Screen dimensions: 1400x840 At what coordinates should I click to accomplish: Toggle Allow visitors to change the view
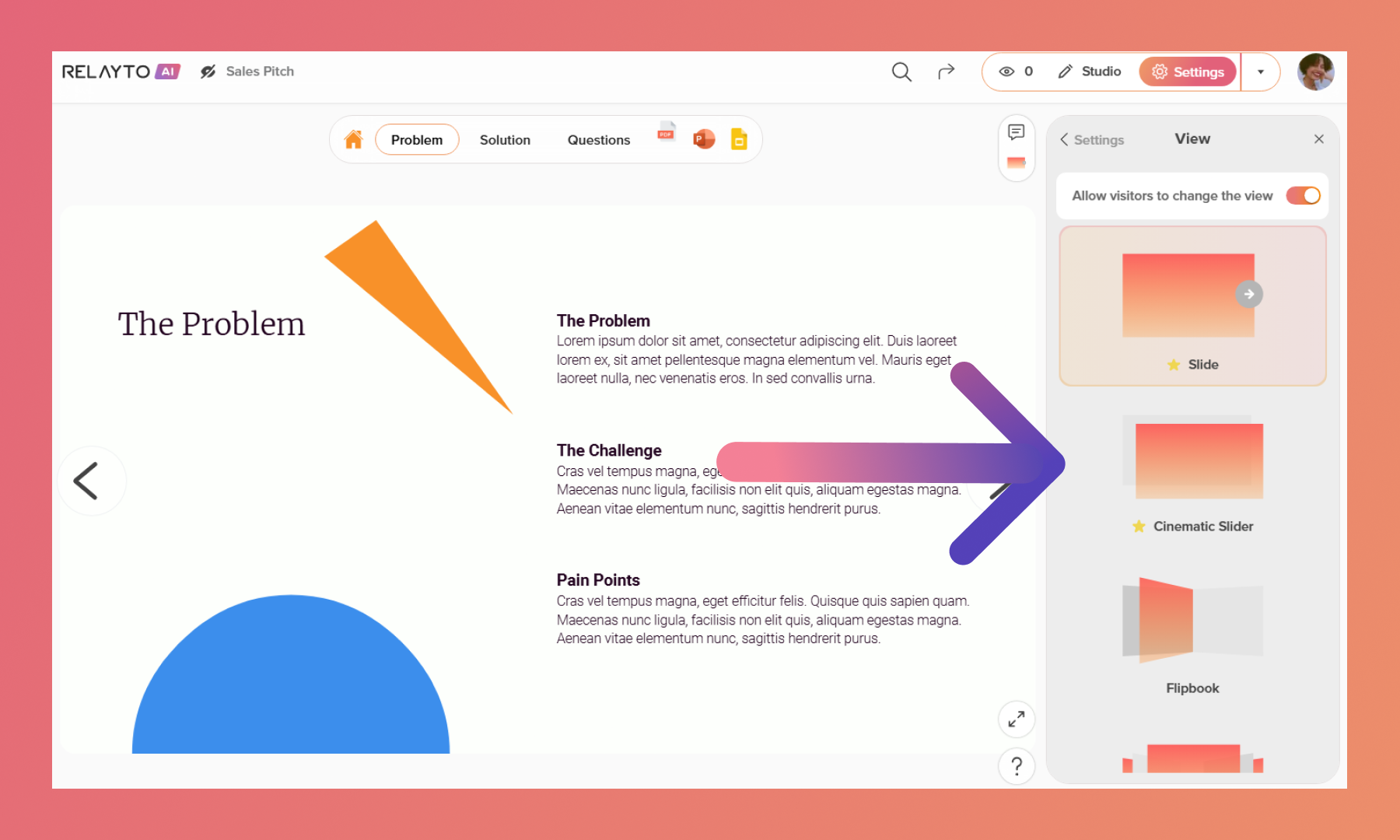pos(1303,196)
